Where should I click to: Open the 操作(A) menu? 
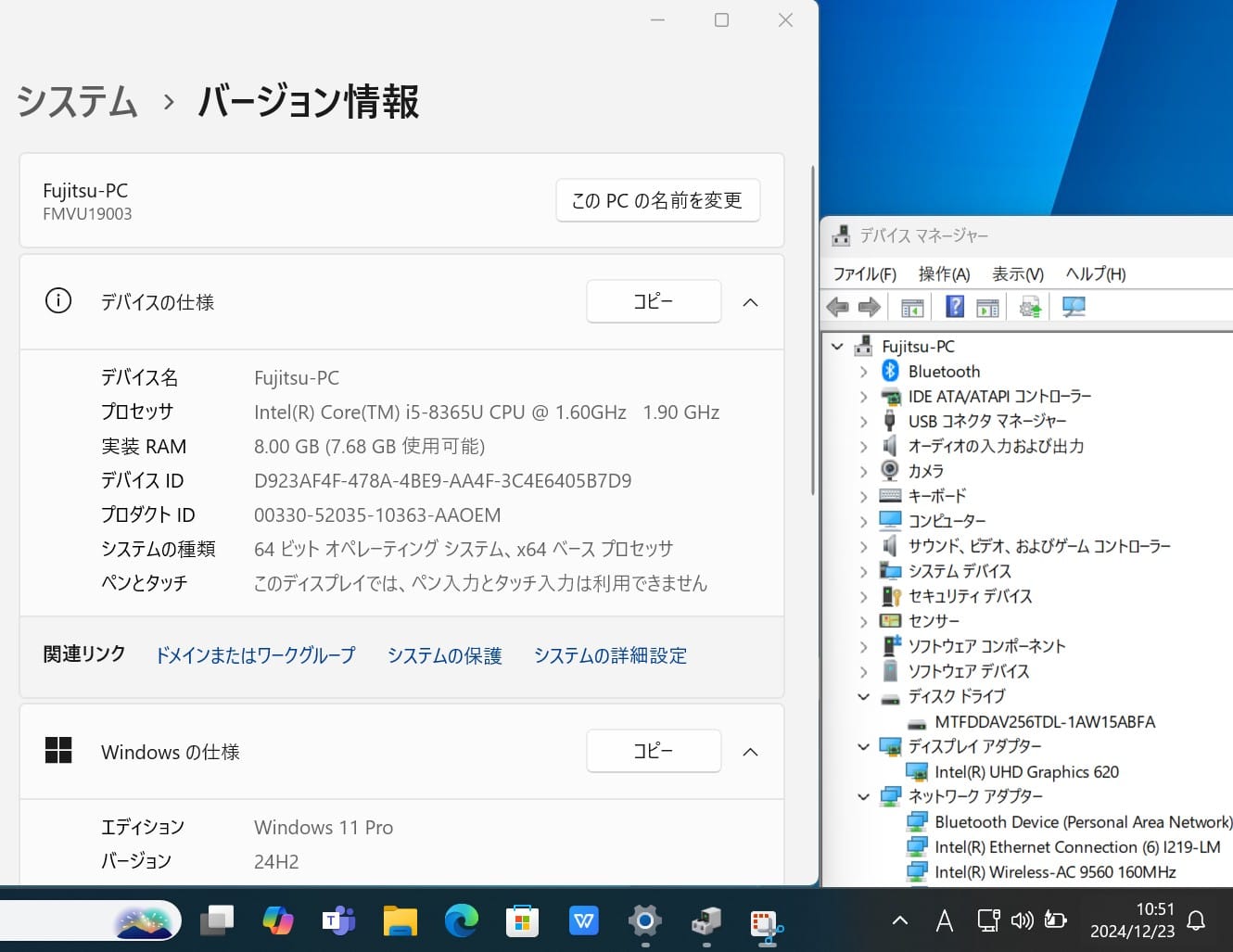pos(944,274)
